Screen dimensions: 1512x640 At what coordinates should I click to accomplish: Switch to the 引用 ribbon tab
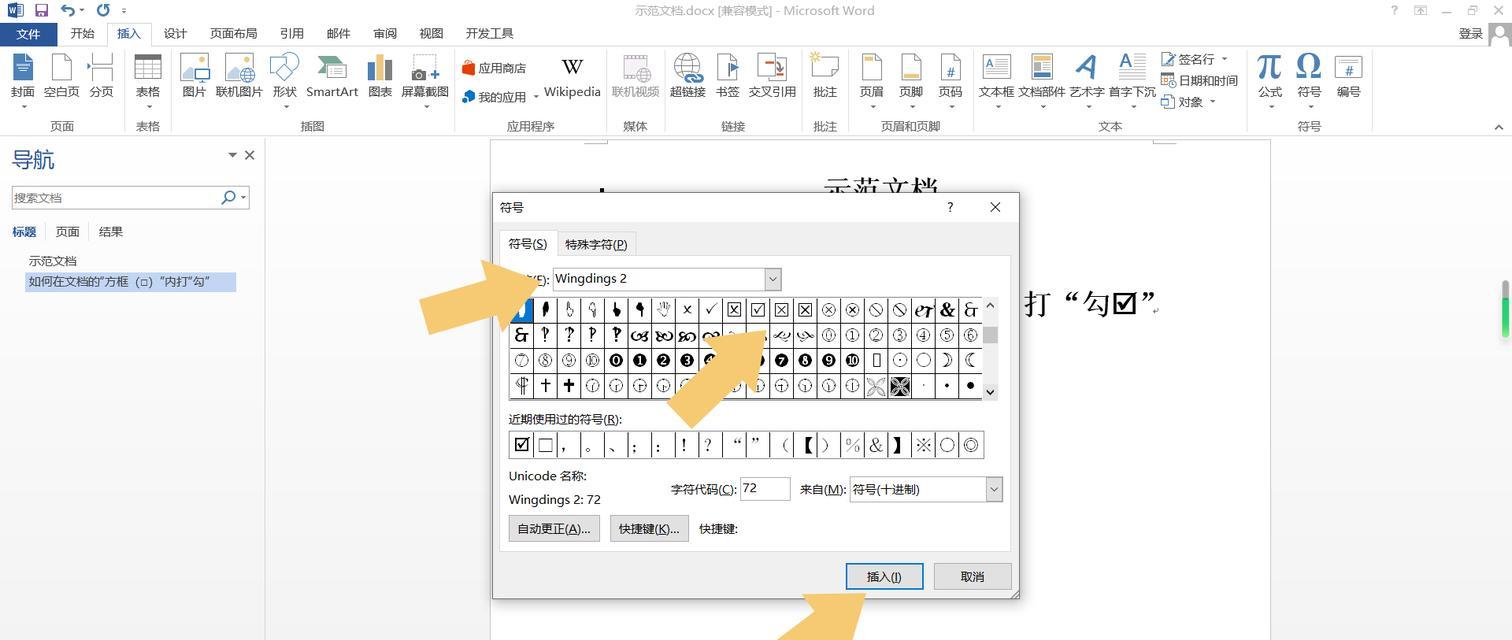292,33
